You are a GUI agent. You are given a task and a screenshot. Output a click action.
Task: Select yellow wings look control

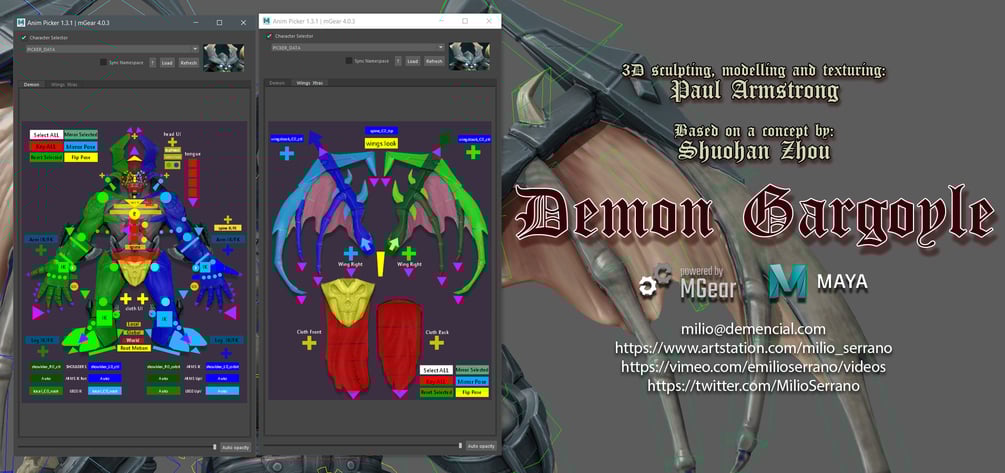tap(381, 144)
